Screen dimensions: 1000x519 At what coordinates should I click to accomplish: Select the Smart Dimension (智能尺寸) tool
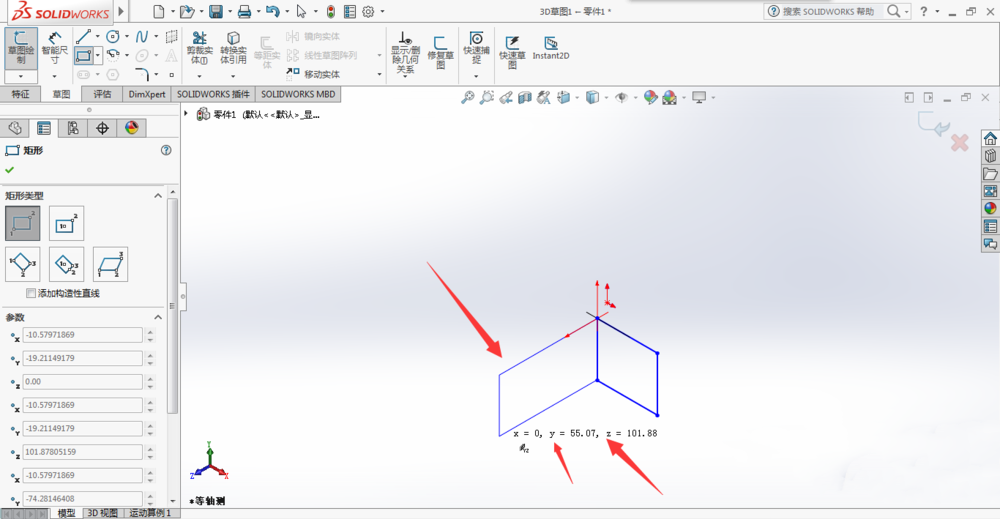coord(54,47)
